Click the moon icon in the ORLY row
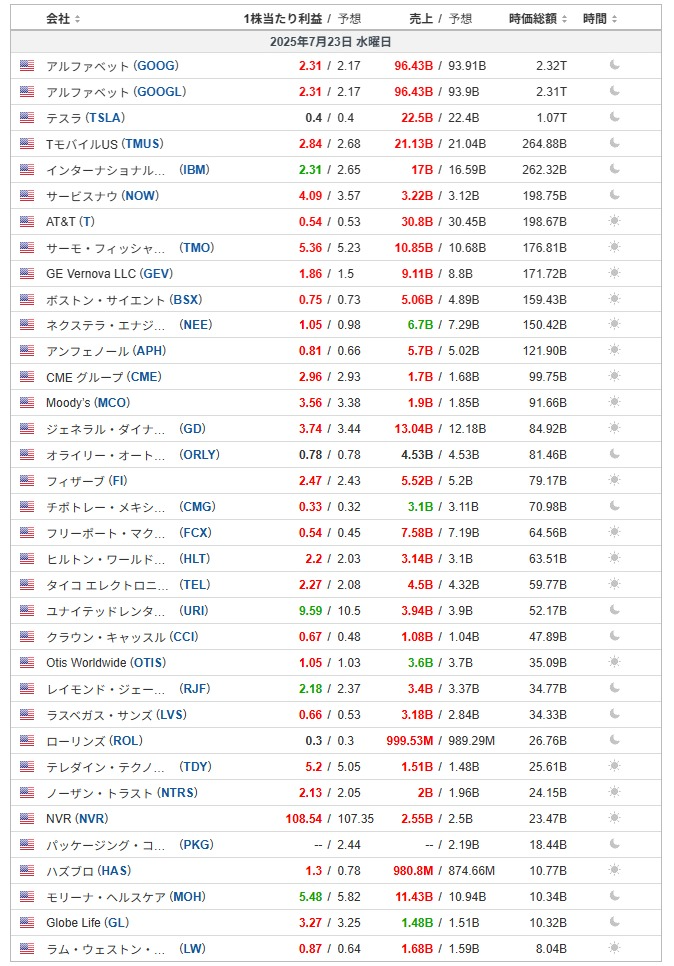674x966 pixels. [x=614, y=454]
